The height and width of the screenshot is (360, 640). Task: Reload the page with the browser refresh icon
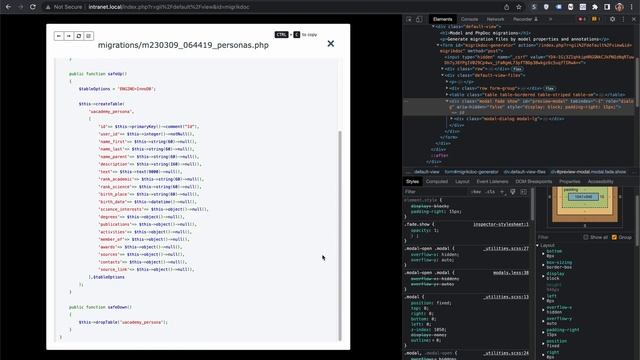point(33,7)
